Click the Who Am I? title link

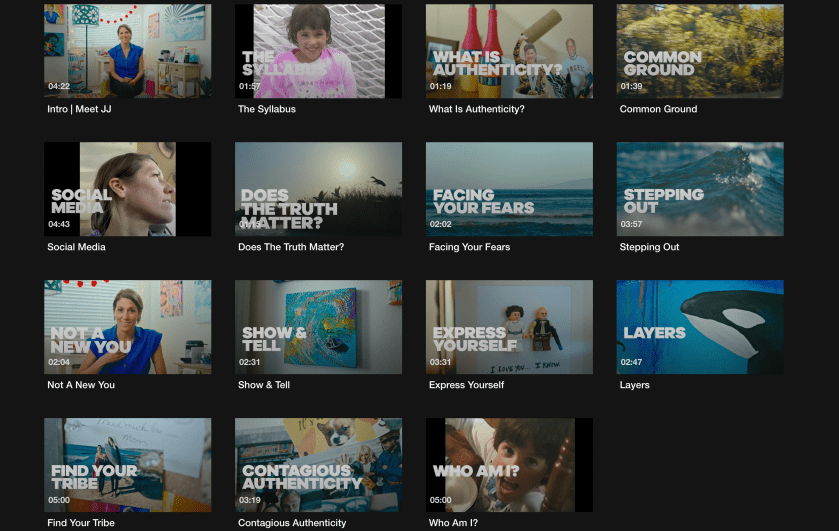455,523
